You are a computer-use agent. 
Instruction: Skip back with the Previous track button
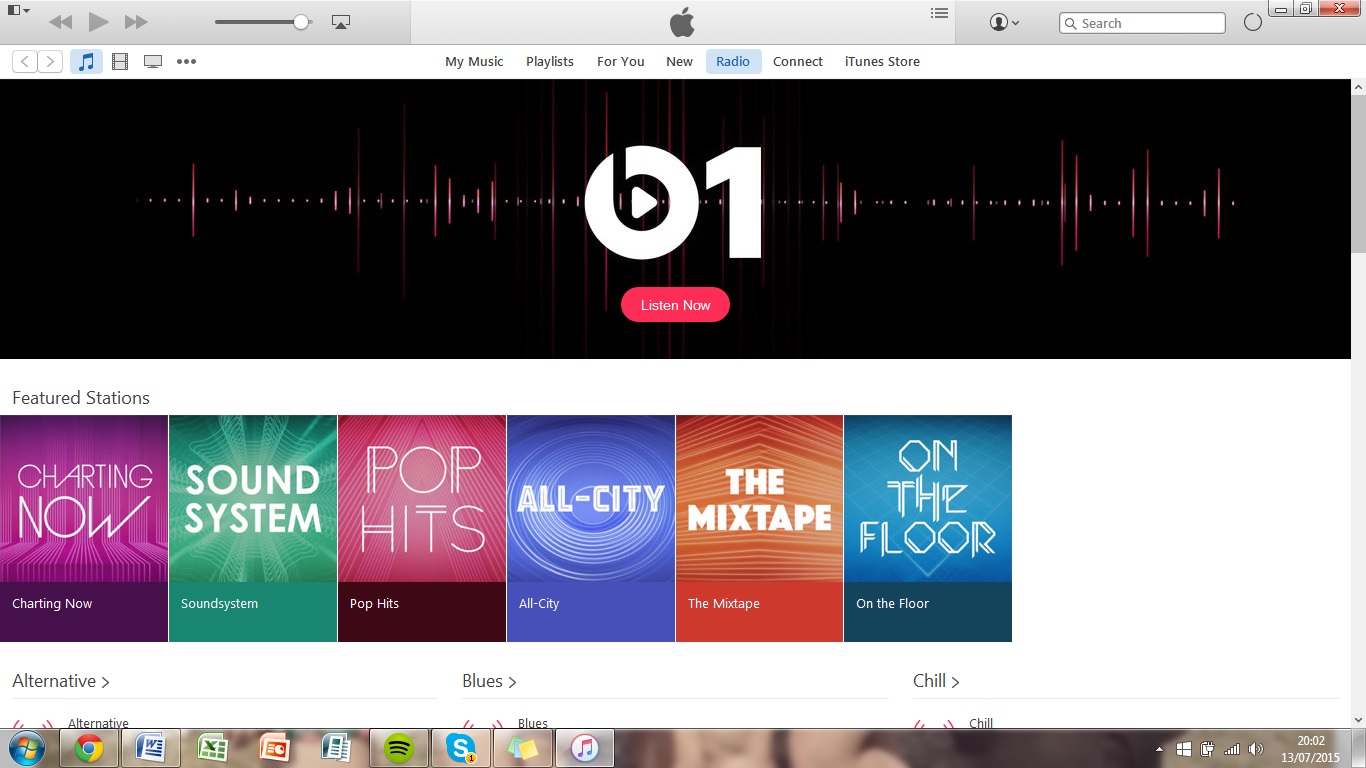tap(60, 22)
